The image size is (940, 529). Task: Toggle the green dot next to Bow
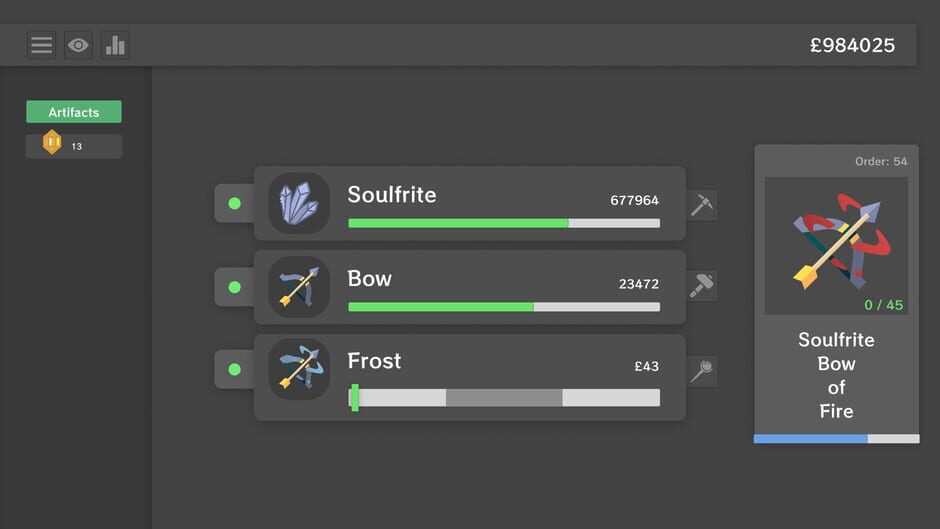(x=235, y=287)
